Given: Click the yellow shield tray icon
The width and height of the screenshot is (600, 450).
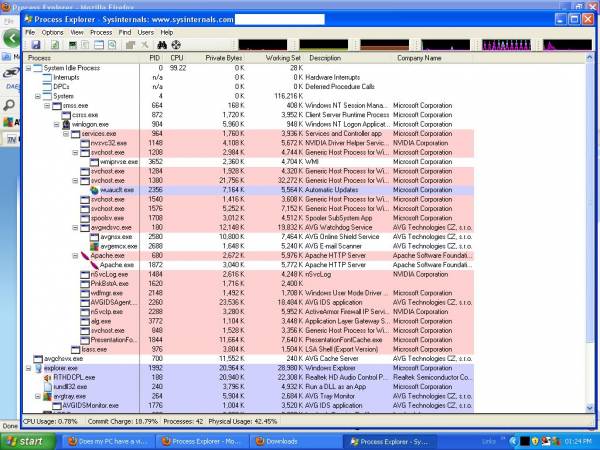Looking at the screenshot, I should pos(535,441).
